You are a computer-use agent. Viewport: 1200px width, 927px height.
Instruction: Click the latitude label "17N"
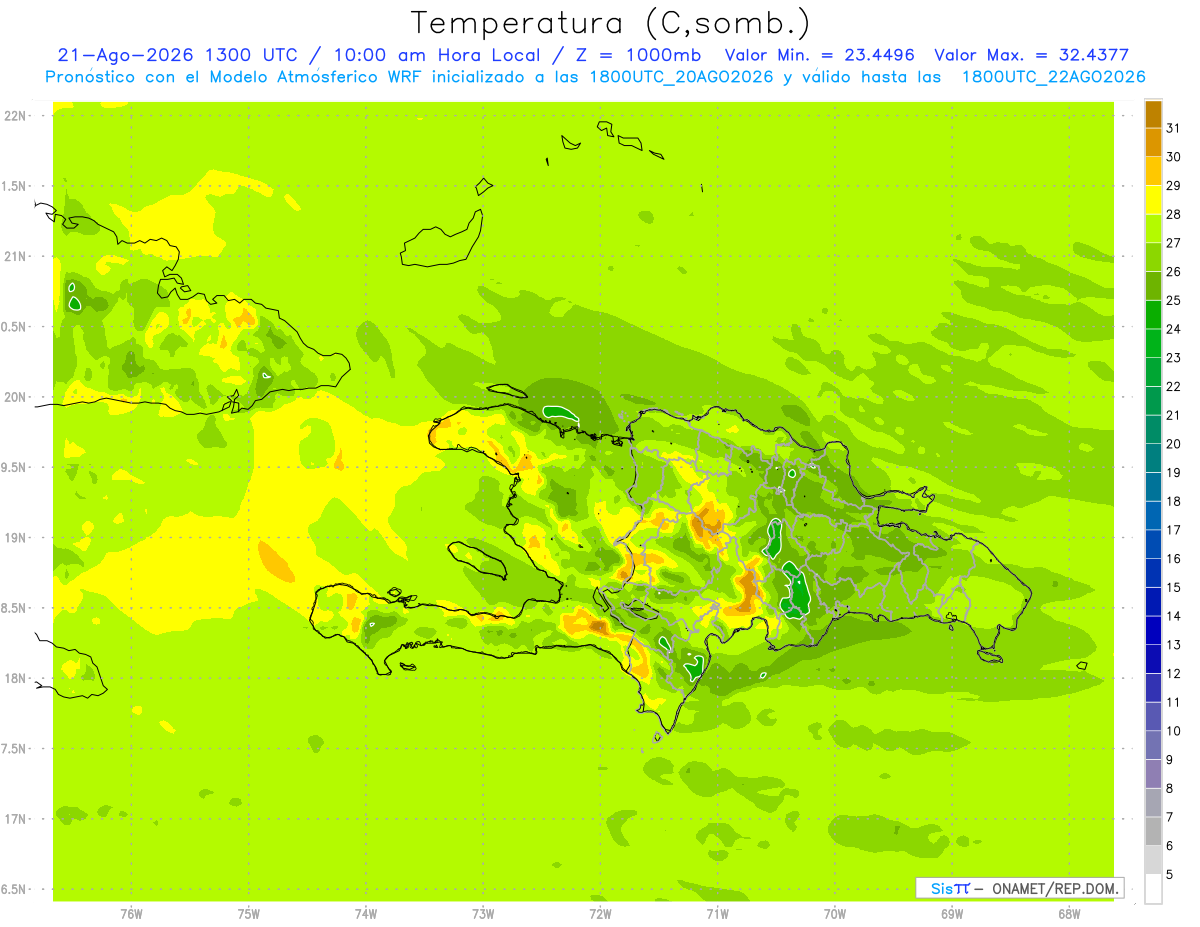(x=16, y=820)
